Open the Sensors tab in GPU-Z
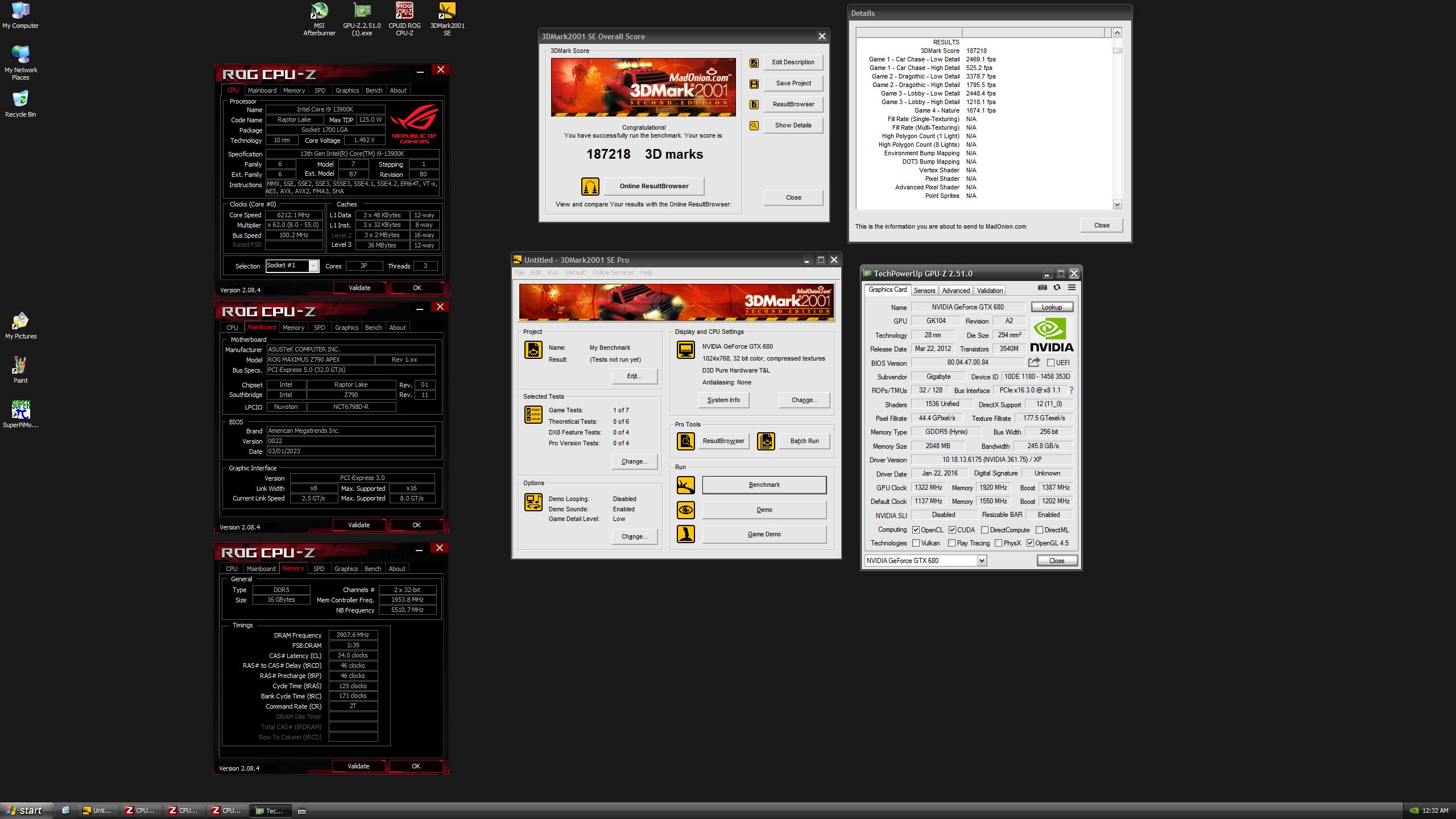Viewport: 1456px width, 819px height. click(924, 291)
